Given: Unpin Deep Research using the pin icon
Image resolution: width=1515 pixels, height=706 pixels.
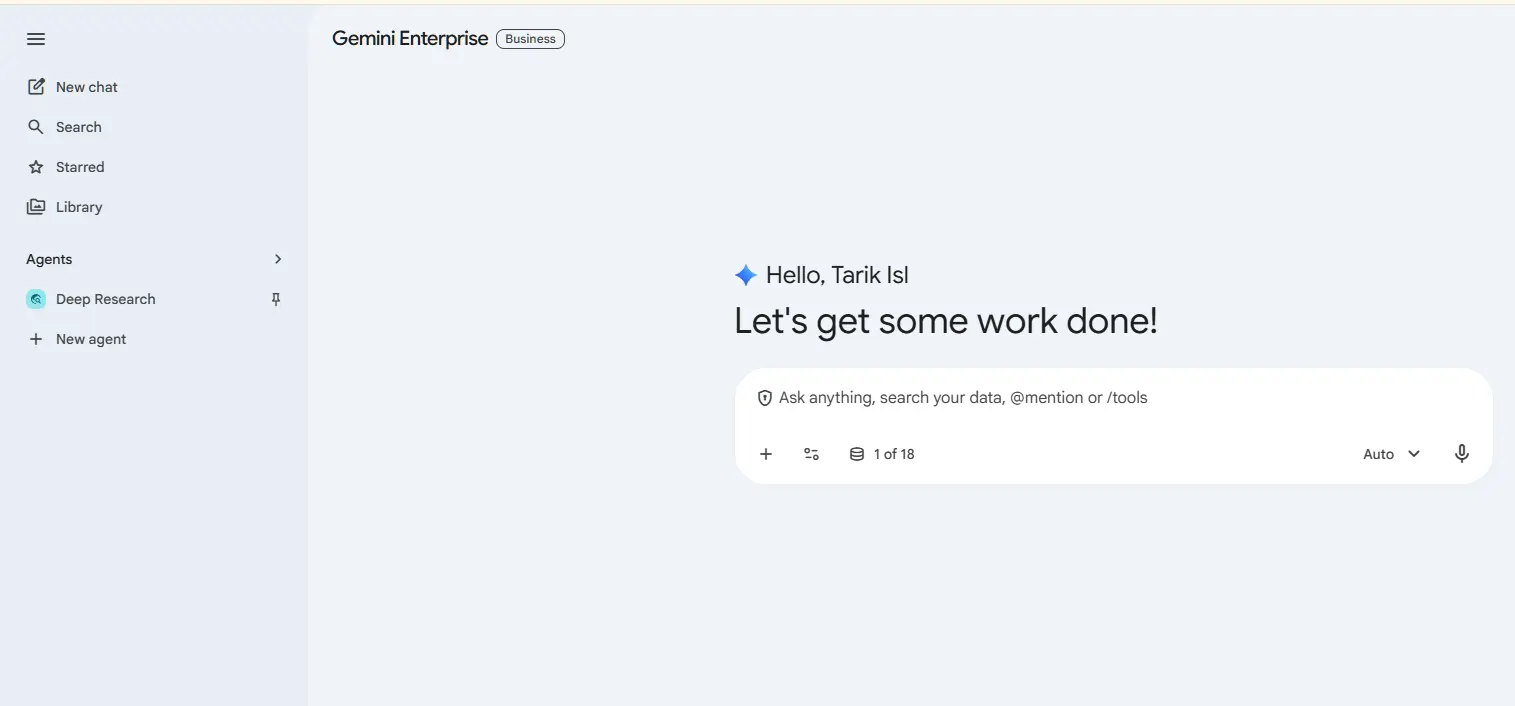Looking at the screenshot, I should click(x=277, y=299).
